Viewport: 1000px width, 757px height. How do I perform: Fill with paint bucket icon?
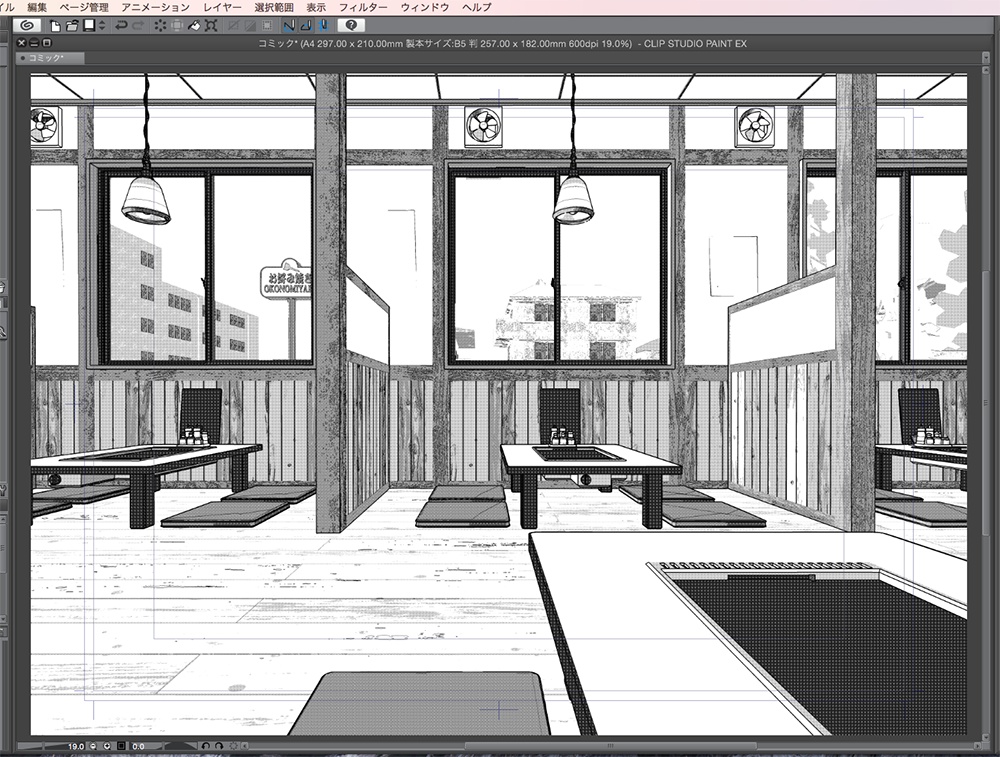[194, 26]
